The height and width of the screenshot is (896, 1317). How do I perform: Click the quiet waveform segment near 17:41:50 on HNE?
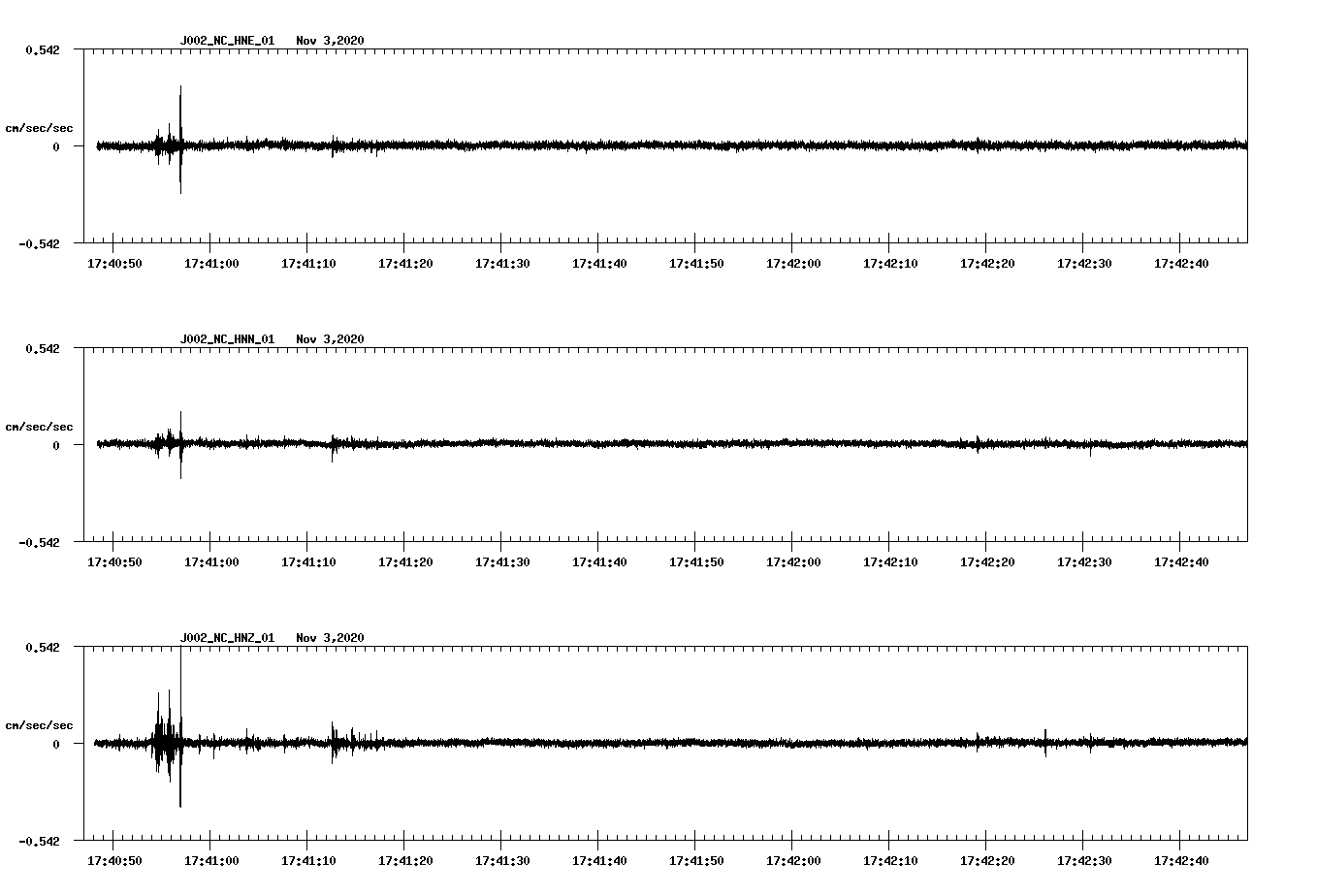pyautogui.click(x=696, y=145)
